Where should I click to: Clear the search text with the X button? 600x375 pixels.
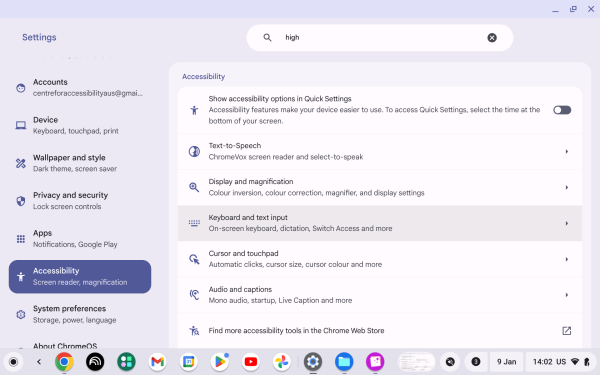coord(492,38)
